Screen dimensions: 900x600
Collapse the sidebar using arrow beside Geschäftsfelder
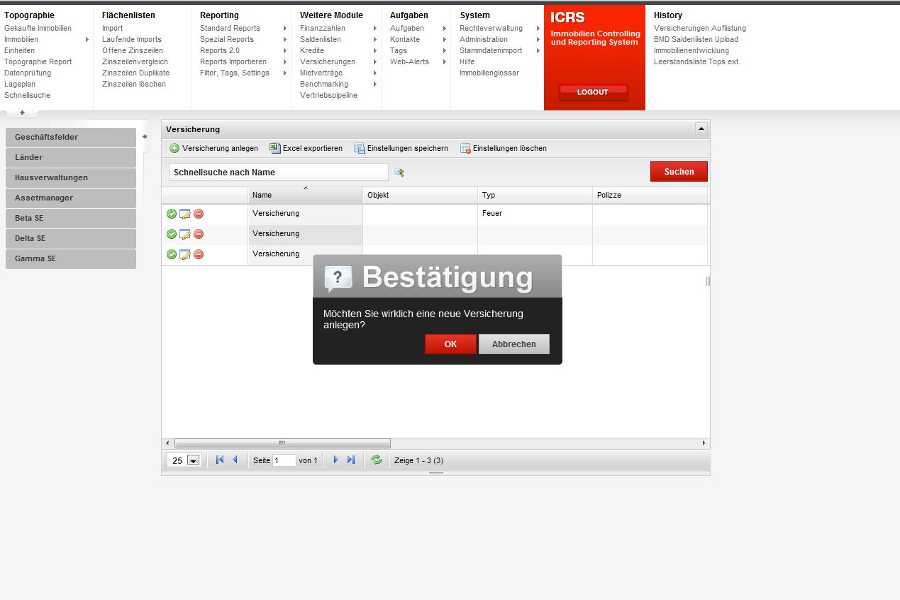[x=145, y=137]
